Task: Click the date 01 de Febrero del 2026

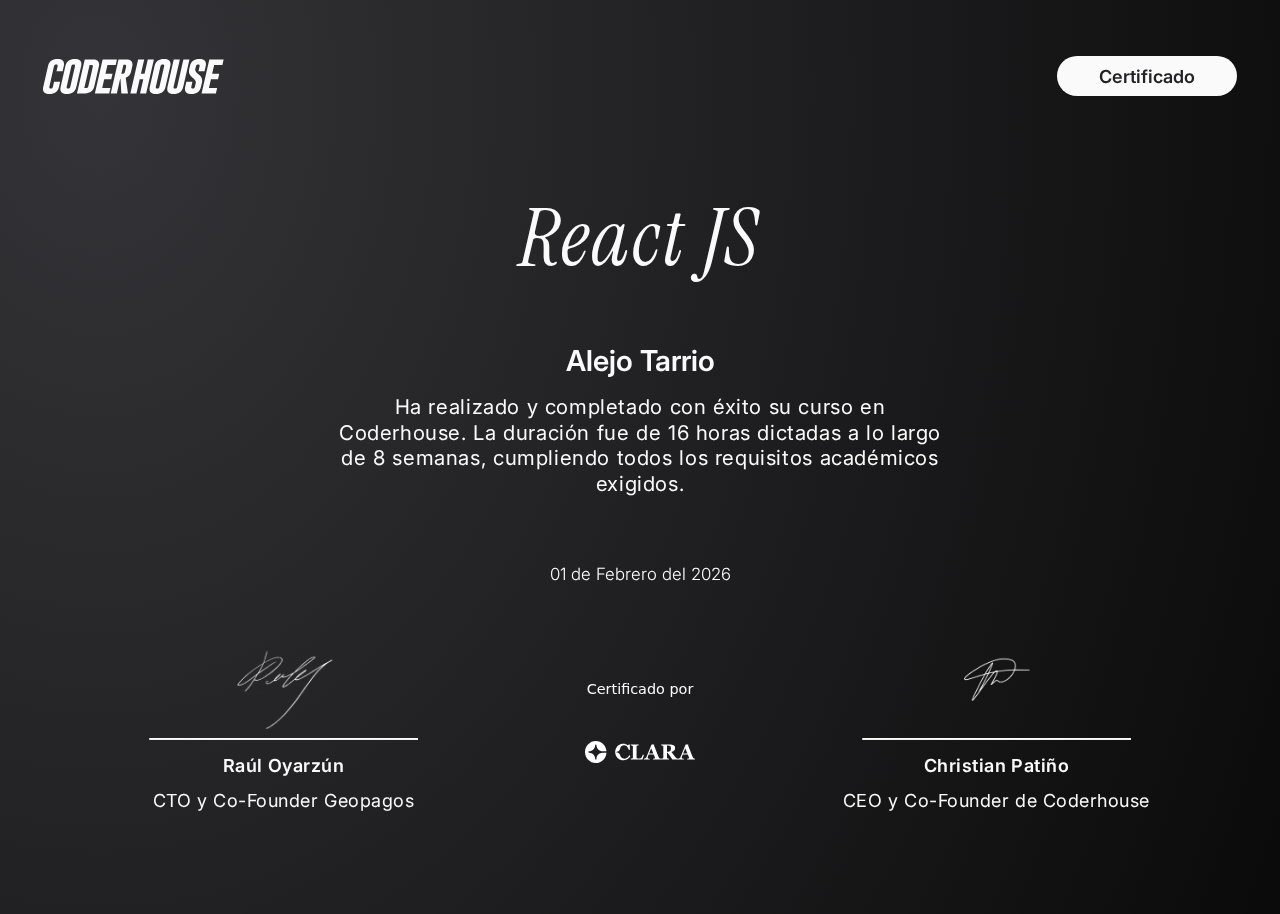Action: coord(640,574)
